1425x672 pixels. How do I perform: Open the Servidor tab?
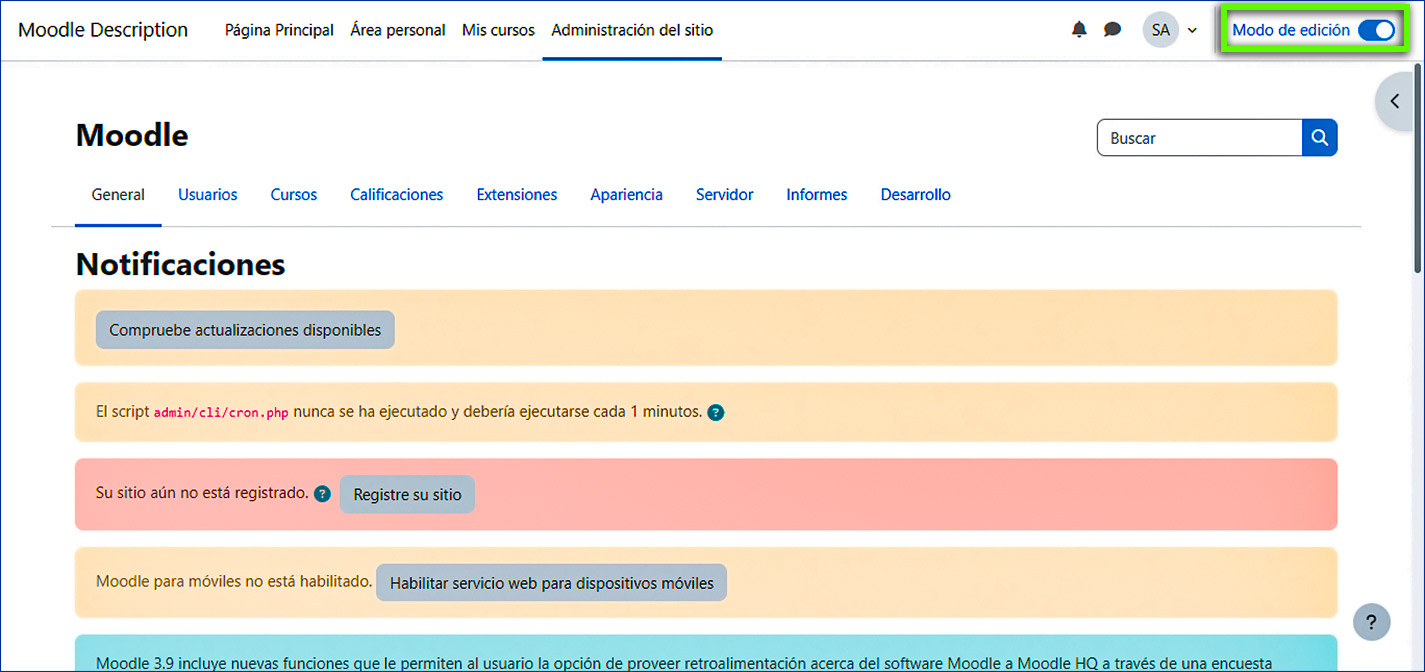coord(724,194)
